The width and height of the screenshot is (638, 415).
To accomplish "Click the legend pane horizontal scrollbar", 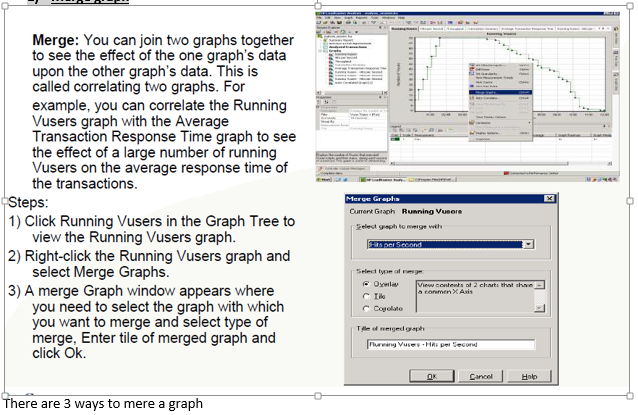I will tap(500, 163).
